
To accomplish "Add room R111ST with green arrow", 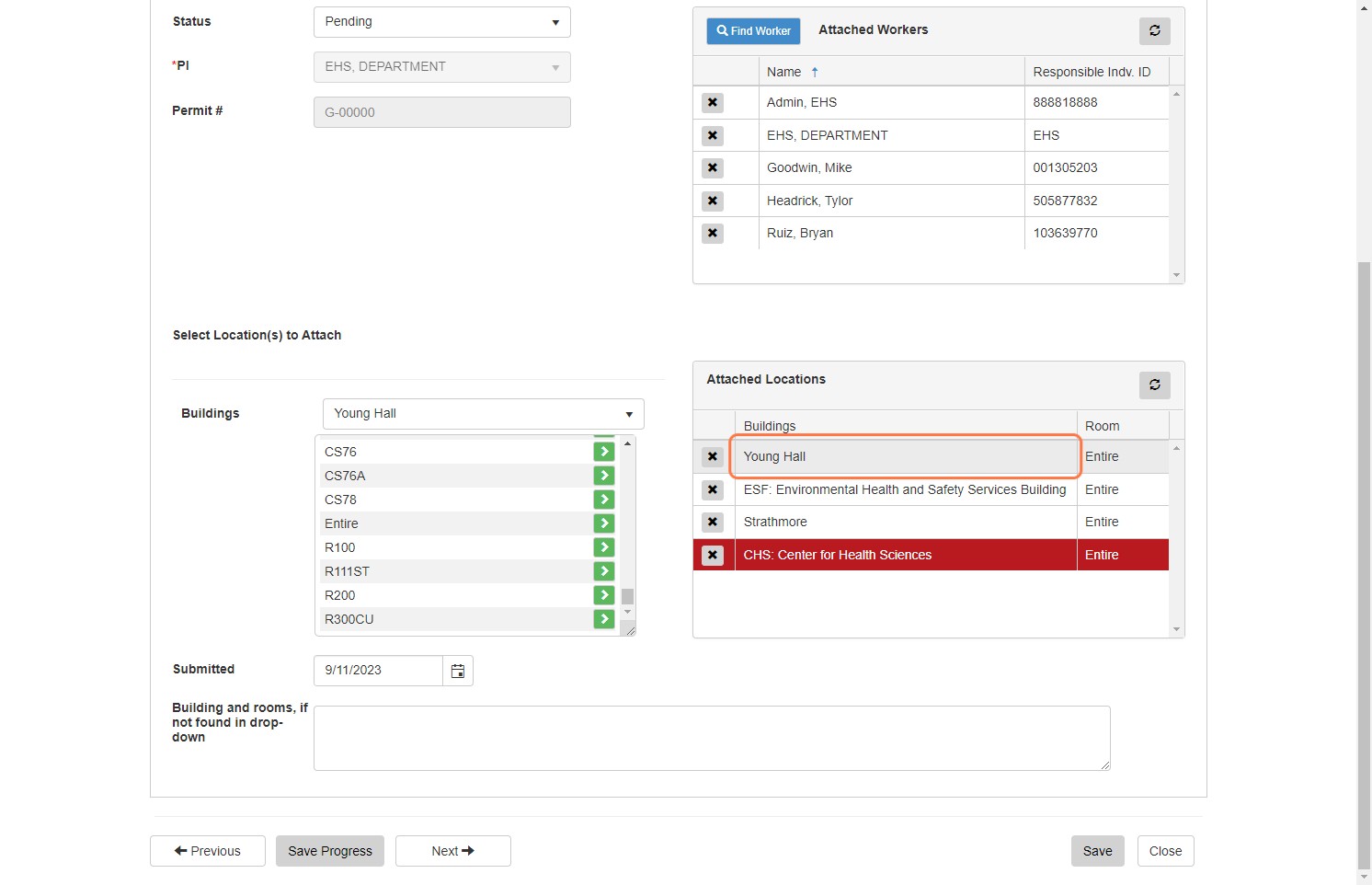I will coord(603,571).
